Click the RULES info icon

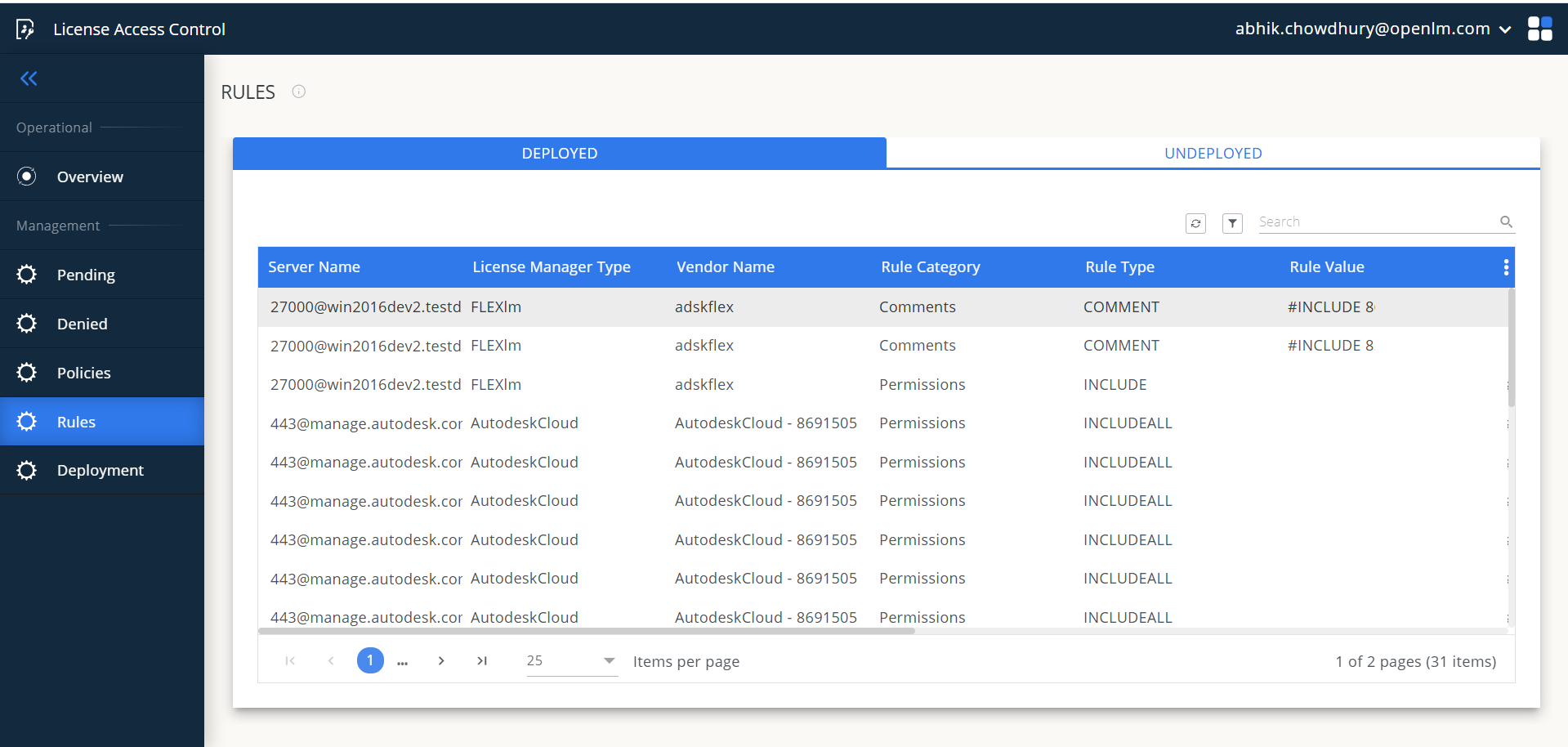point(299,92)
